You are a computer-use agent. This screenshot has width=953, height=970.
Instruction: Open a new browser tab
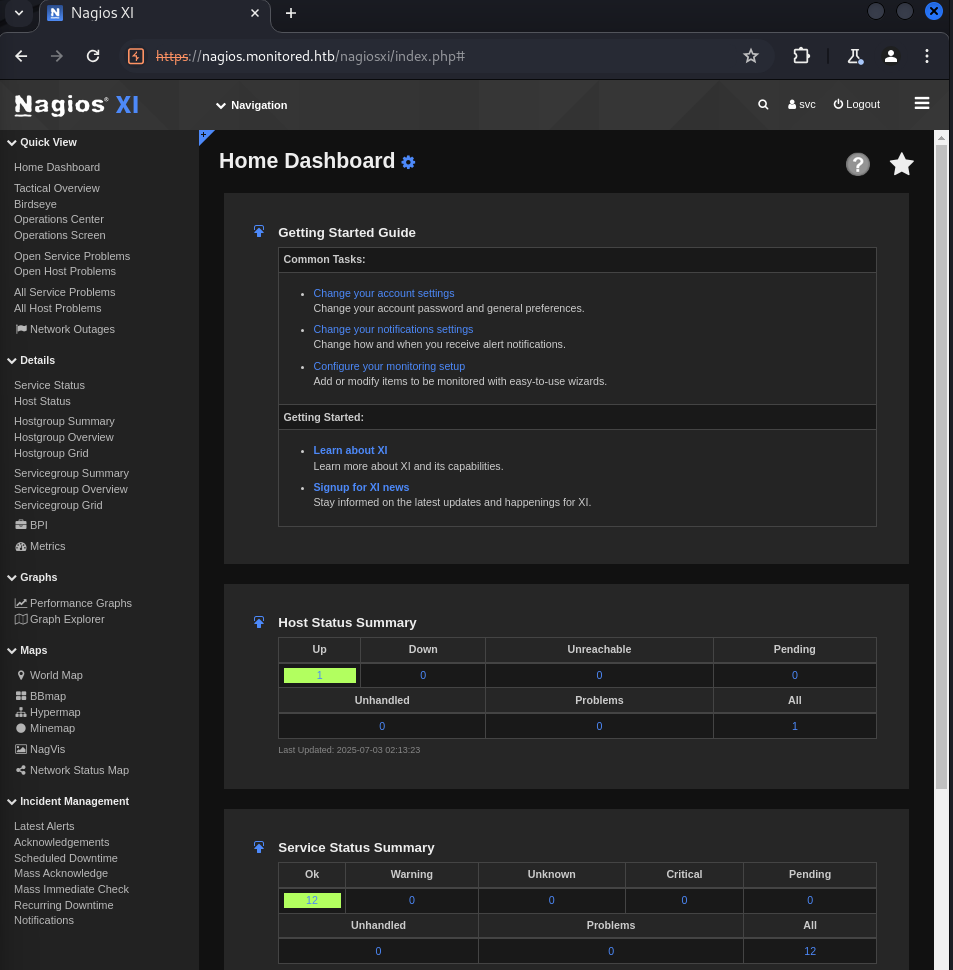pyautogui.click(x=291, y=13)
